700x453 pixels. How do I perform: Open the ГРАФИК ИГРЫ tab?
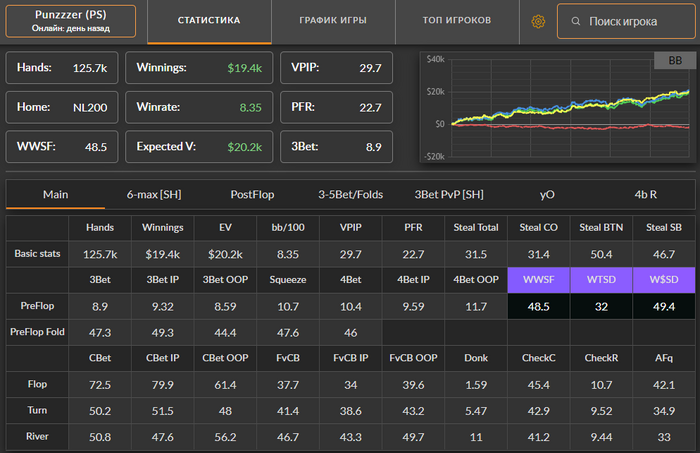(333, 21)
